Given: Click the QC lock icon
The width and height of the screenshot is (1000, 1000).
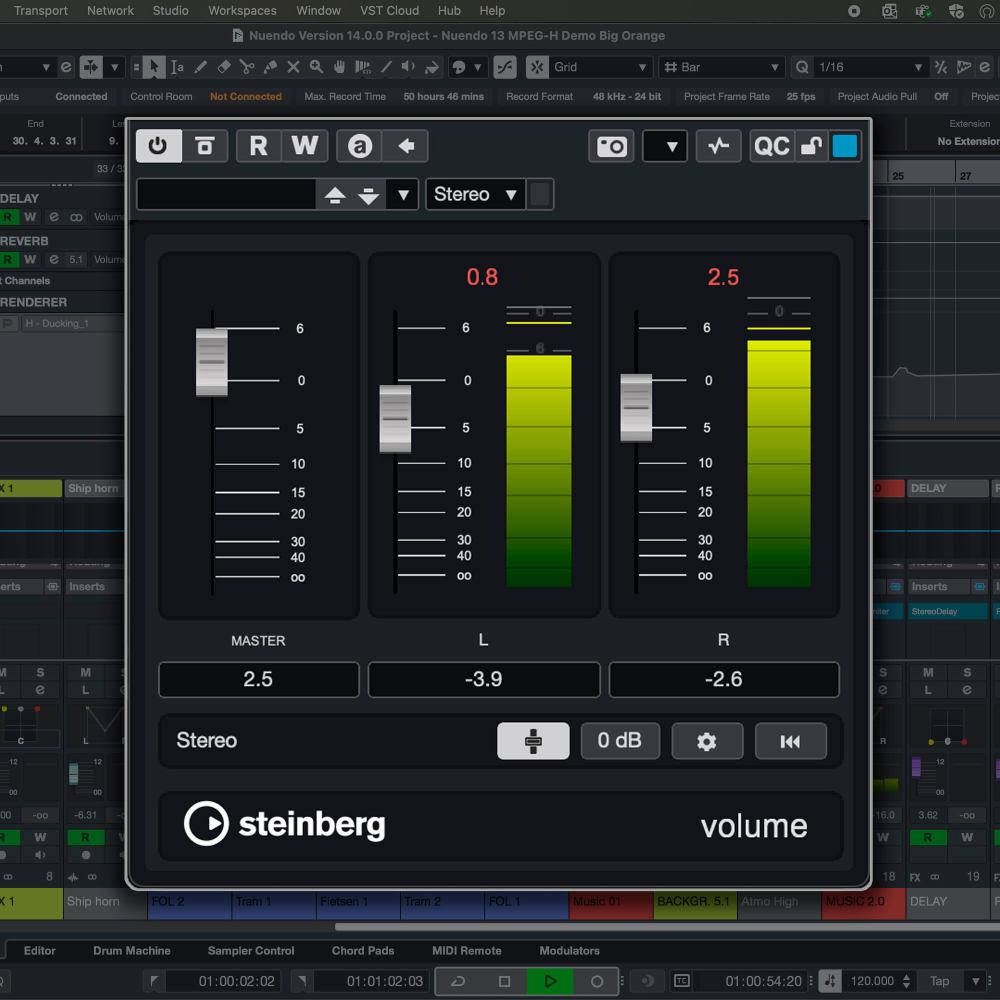Looking at the screenshot, I should coord(811,146).
